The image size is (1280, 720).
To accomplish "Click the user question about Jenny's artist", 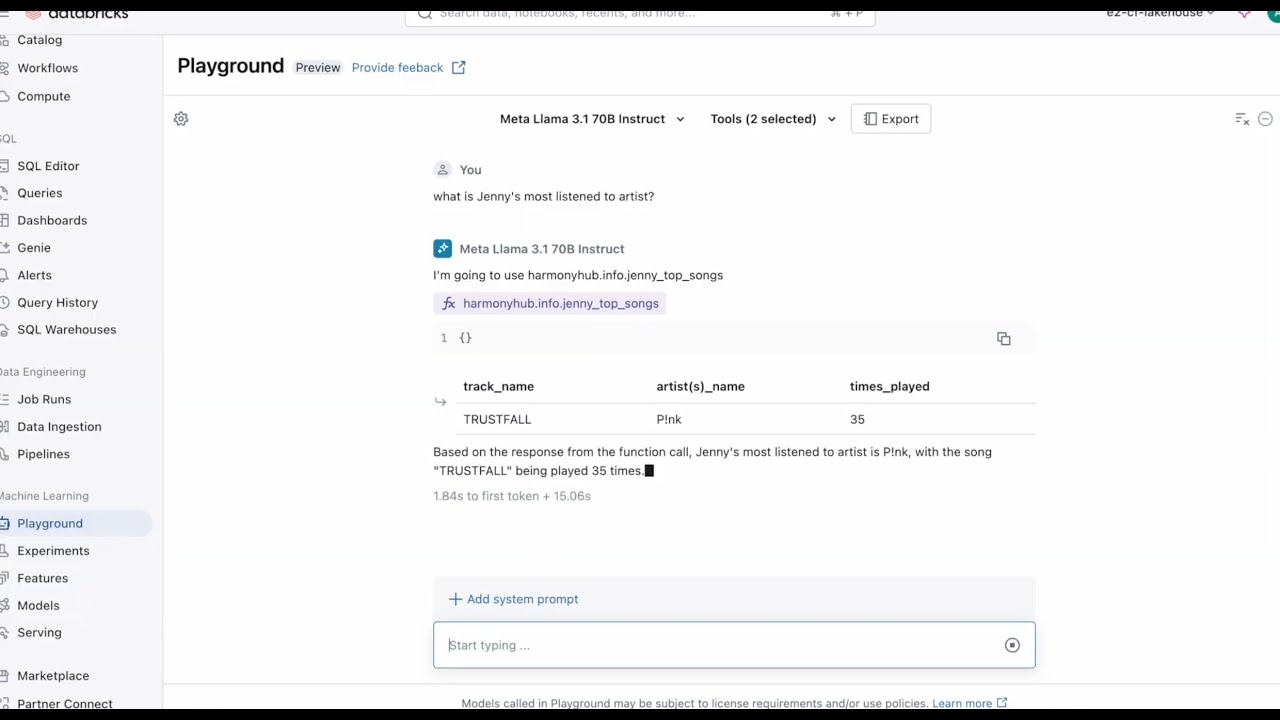I will [543, 197].
